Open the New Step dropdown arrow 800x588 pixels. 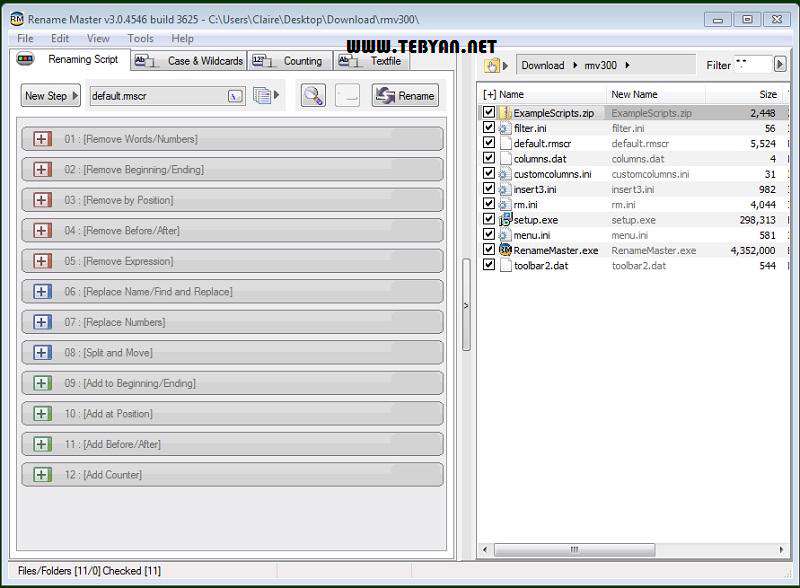(76, 95)
